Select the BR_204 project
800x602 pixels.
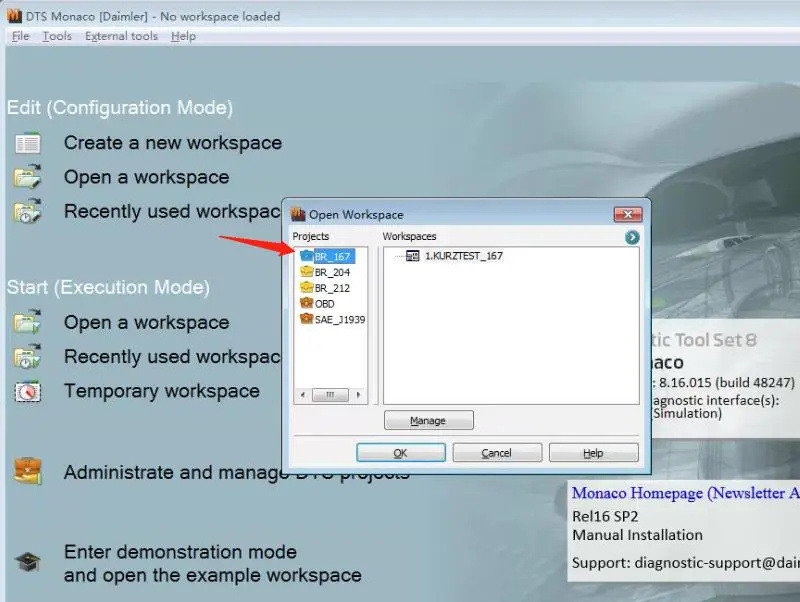point(331,272)
